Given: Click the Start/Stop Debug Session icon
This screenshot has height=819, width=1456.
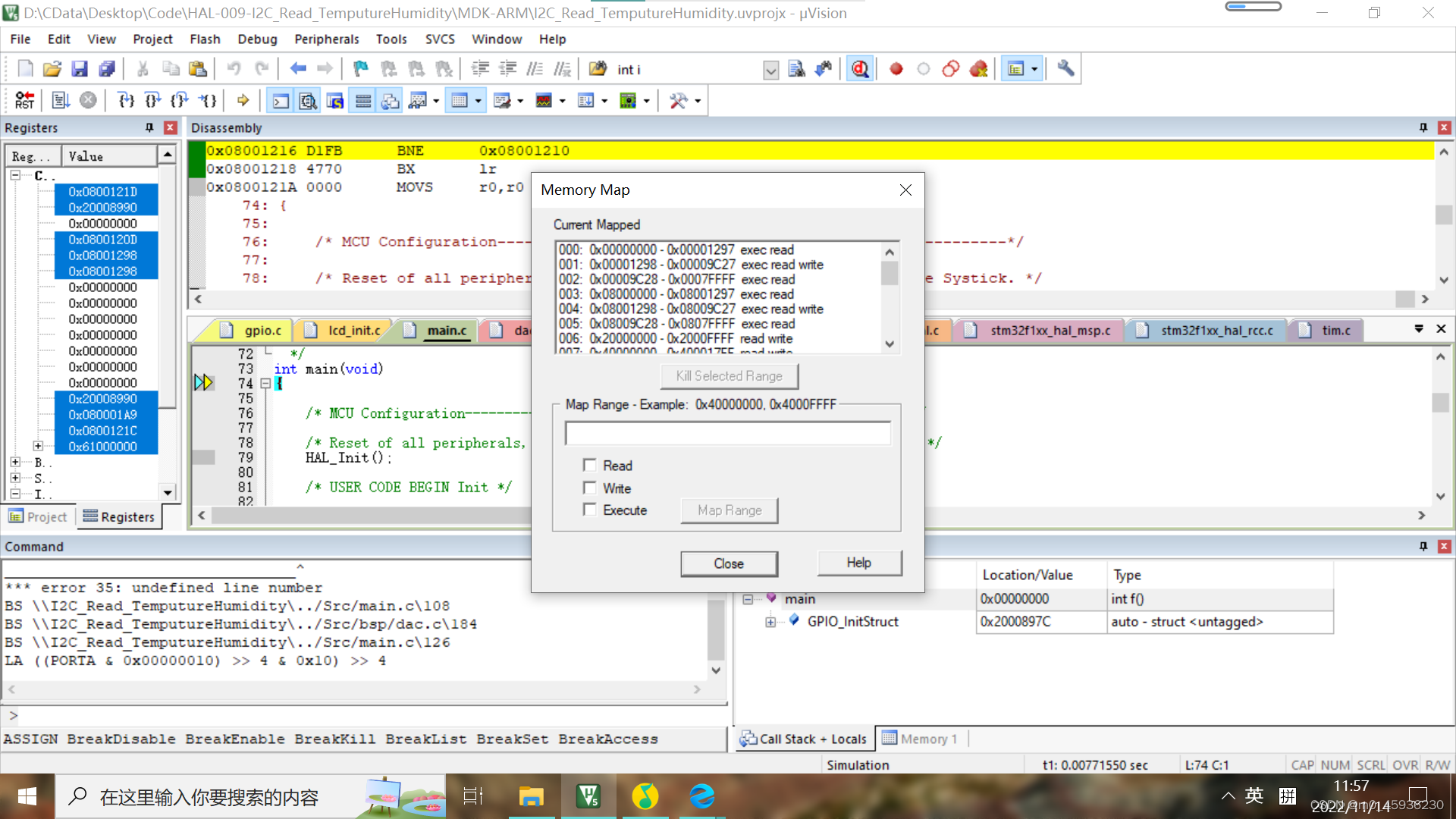Looking at the screenshot, I should point(859,69).
